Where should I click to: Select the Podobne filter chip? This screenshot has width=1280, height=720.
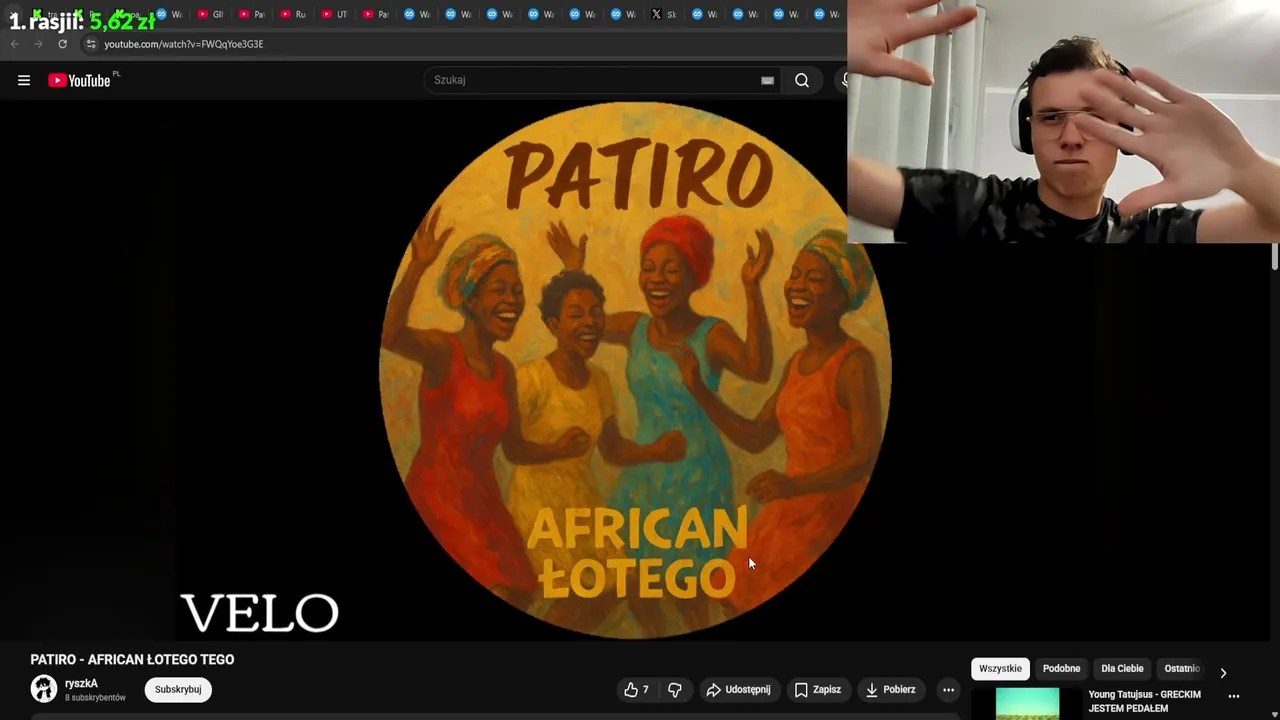[1061, 669]
